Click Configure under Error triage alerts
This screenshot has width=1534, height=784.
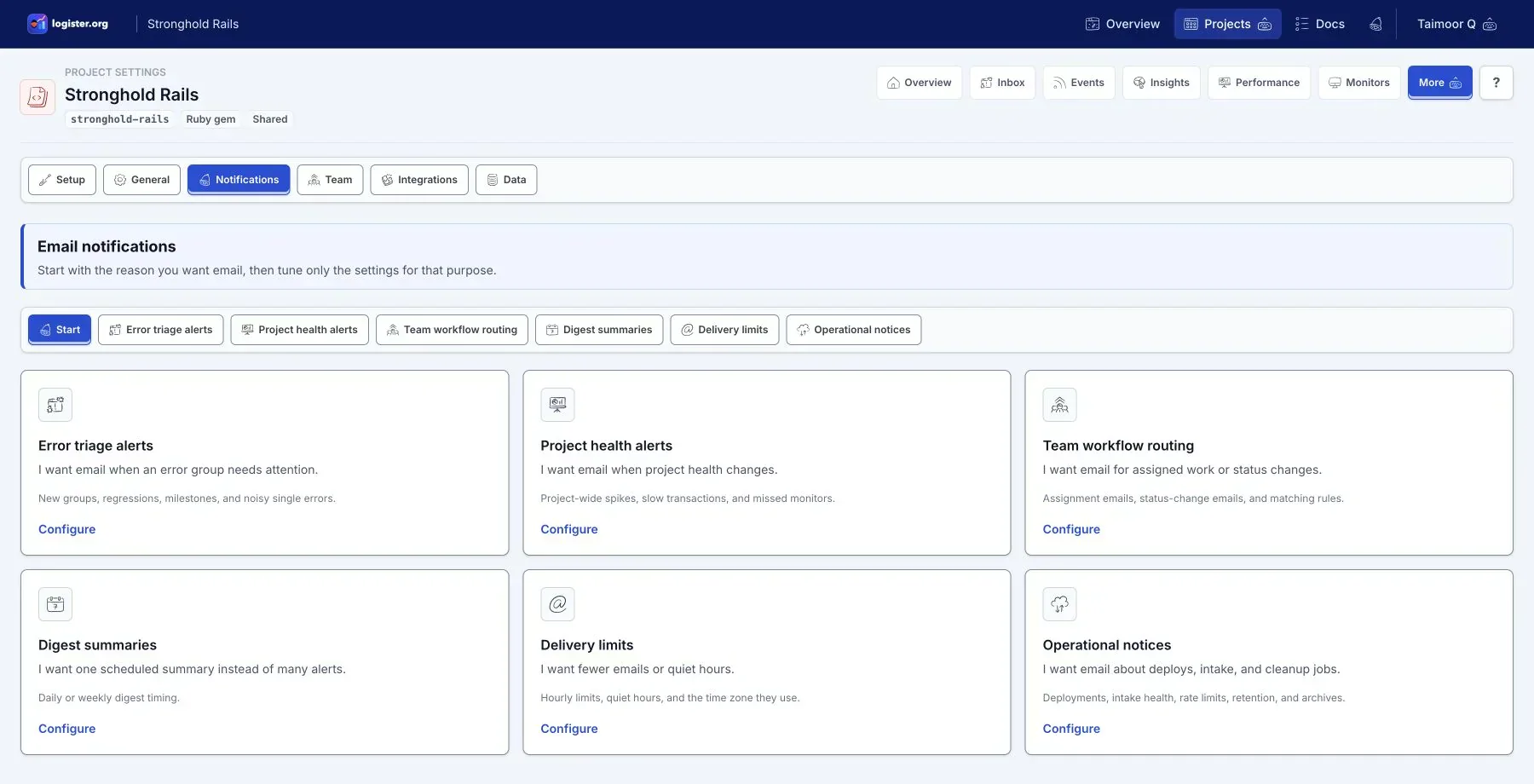[67, 529]
